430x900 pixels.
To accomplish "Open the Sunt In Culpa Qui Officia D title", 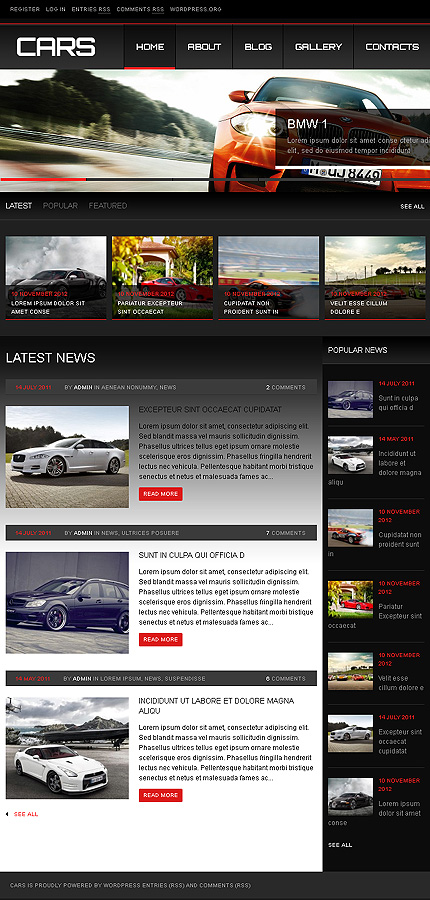I will click(191, 556).
